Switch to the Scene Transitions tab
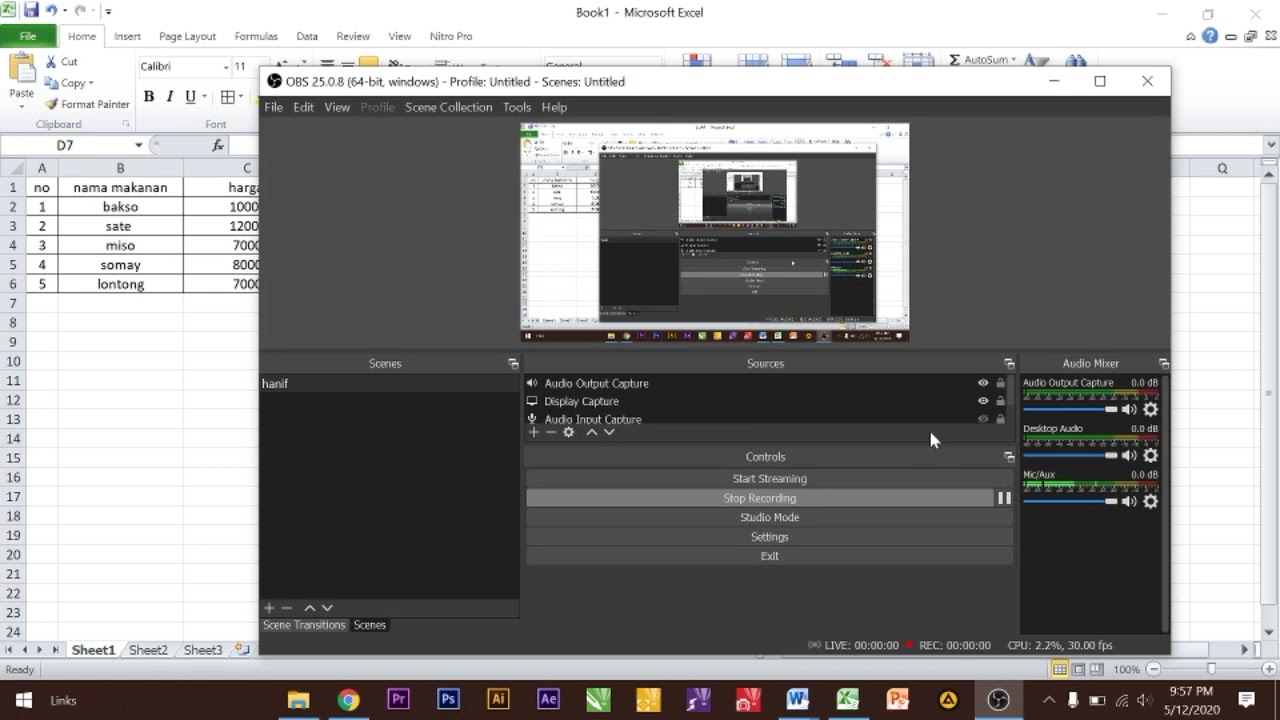The image size is (1280, 720). [x=304, y=625]
